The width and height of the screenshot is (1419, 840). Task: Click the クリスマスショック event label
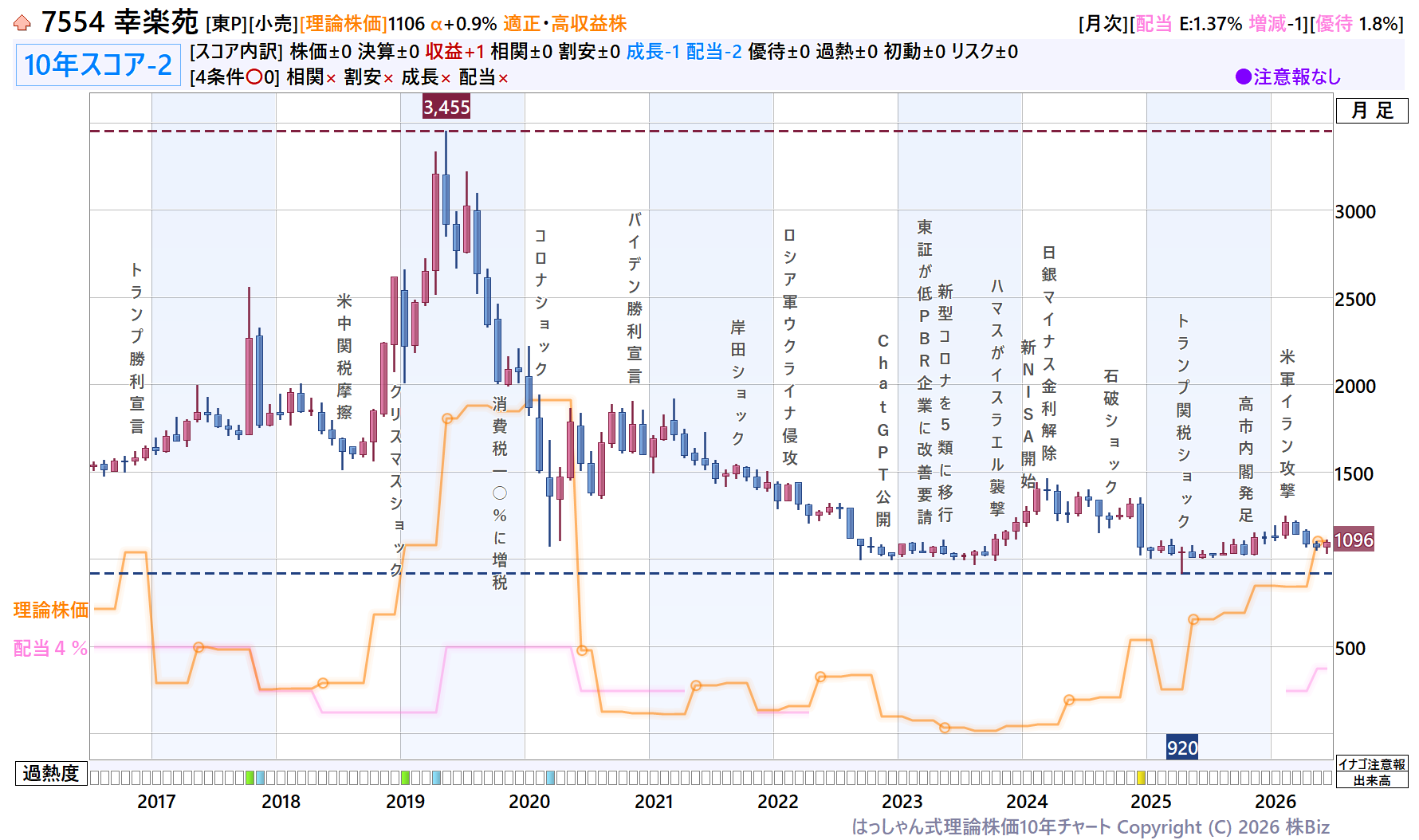point(396,481)
